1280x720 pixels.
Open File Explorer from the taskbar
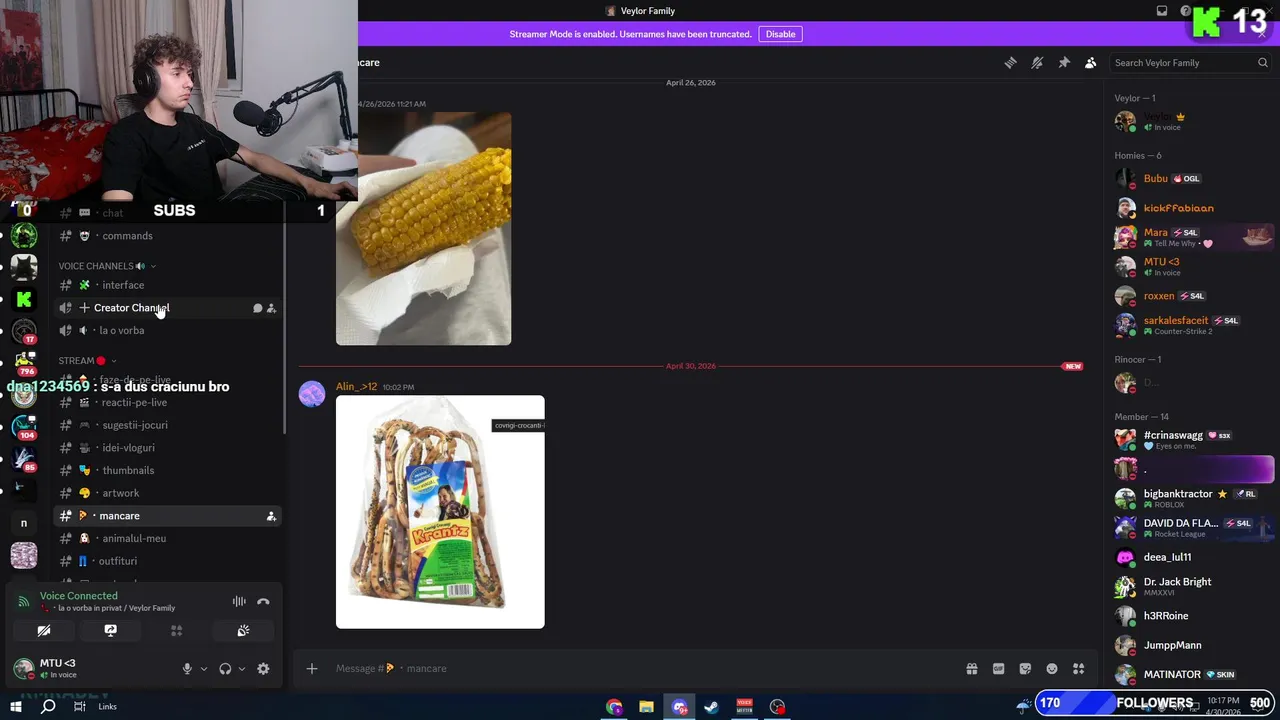coord(646,707)
